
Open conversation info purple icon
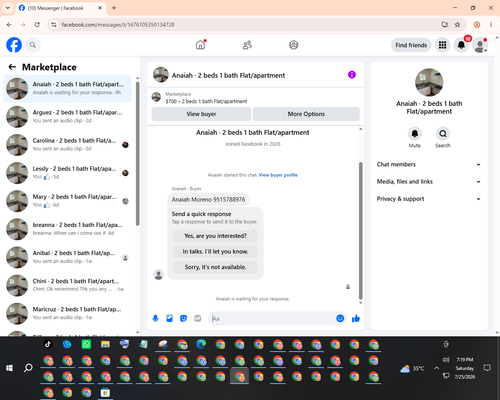click(x=352, y=75)
